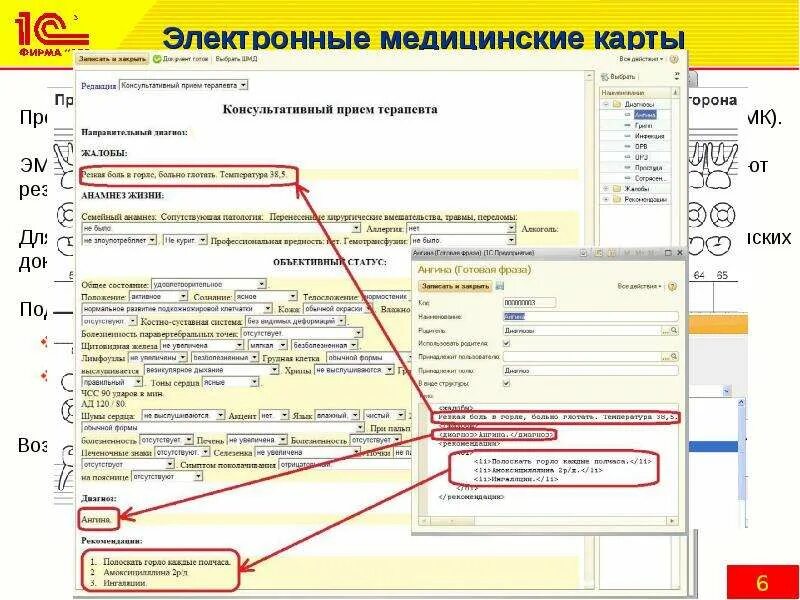Collapse the 'Диагнозы' tree node

coord(606,104)
